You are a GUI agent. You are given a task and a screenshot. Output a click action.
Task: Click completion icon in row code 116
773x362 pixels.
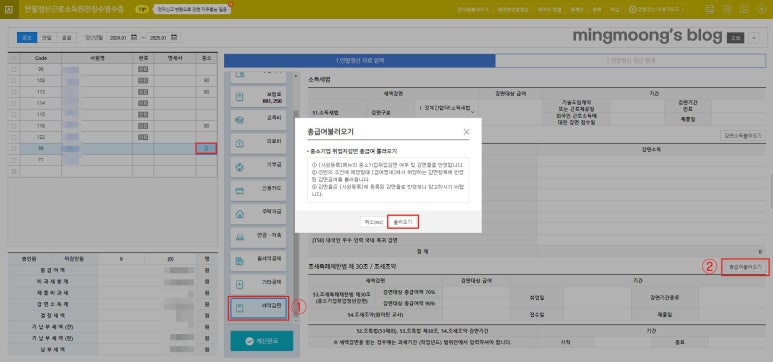coord(143,126)
